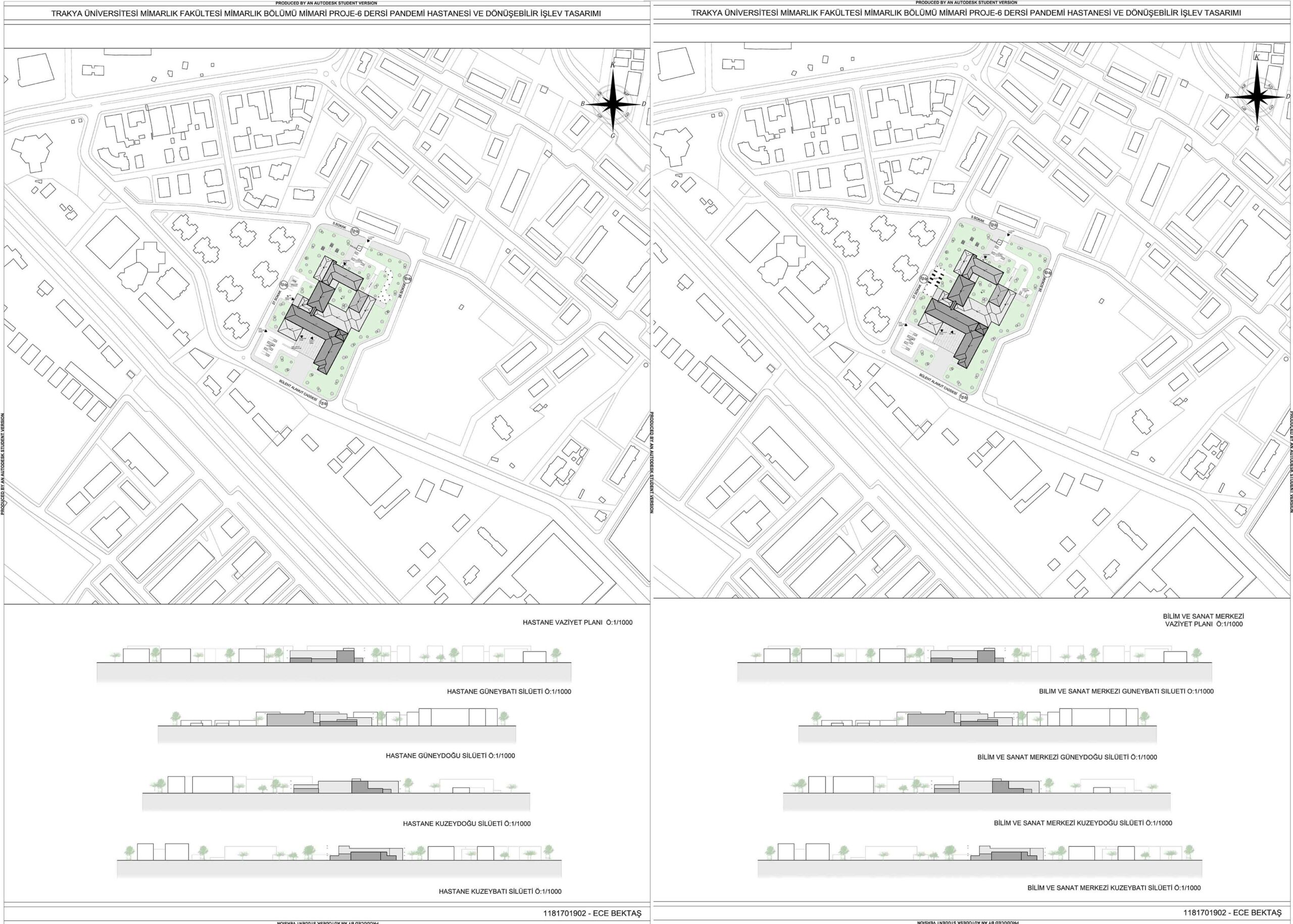Click the left sheet's Trakya Üniversitesi title header
The image size is (1293, 924).
click(x=326, y=13)
